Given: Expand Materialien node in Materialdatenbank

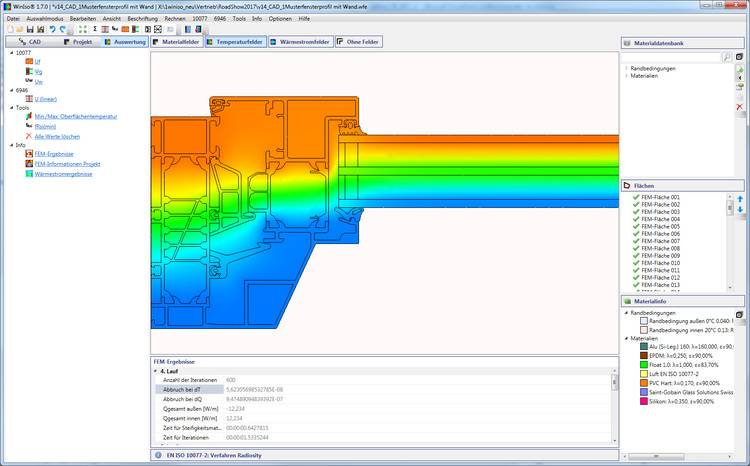Looking at the screenshot, I should click(x=626, y=77).
